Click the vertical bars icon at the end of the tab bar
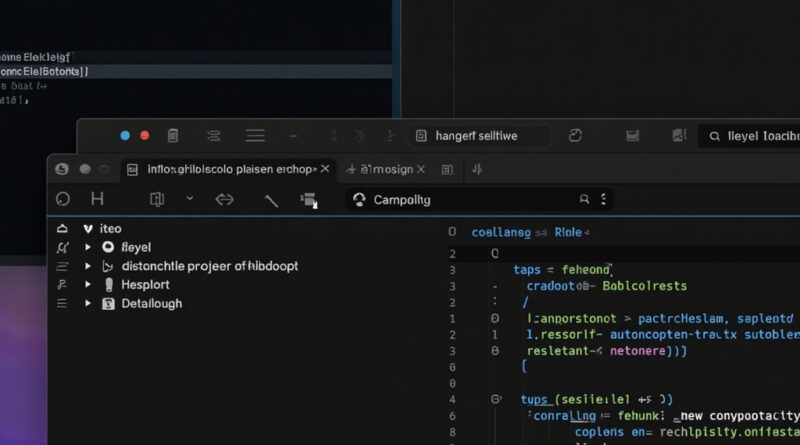This screenshot has width=800, height=445. coord(477,169)
